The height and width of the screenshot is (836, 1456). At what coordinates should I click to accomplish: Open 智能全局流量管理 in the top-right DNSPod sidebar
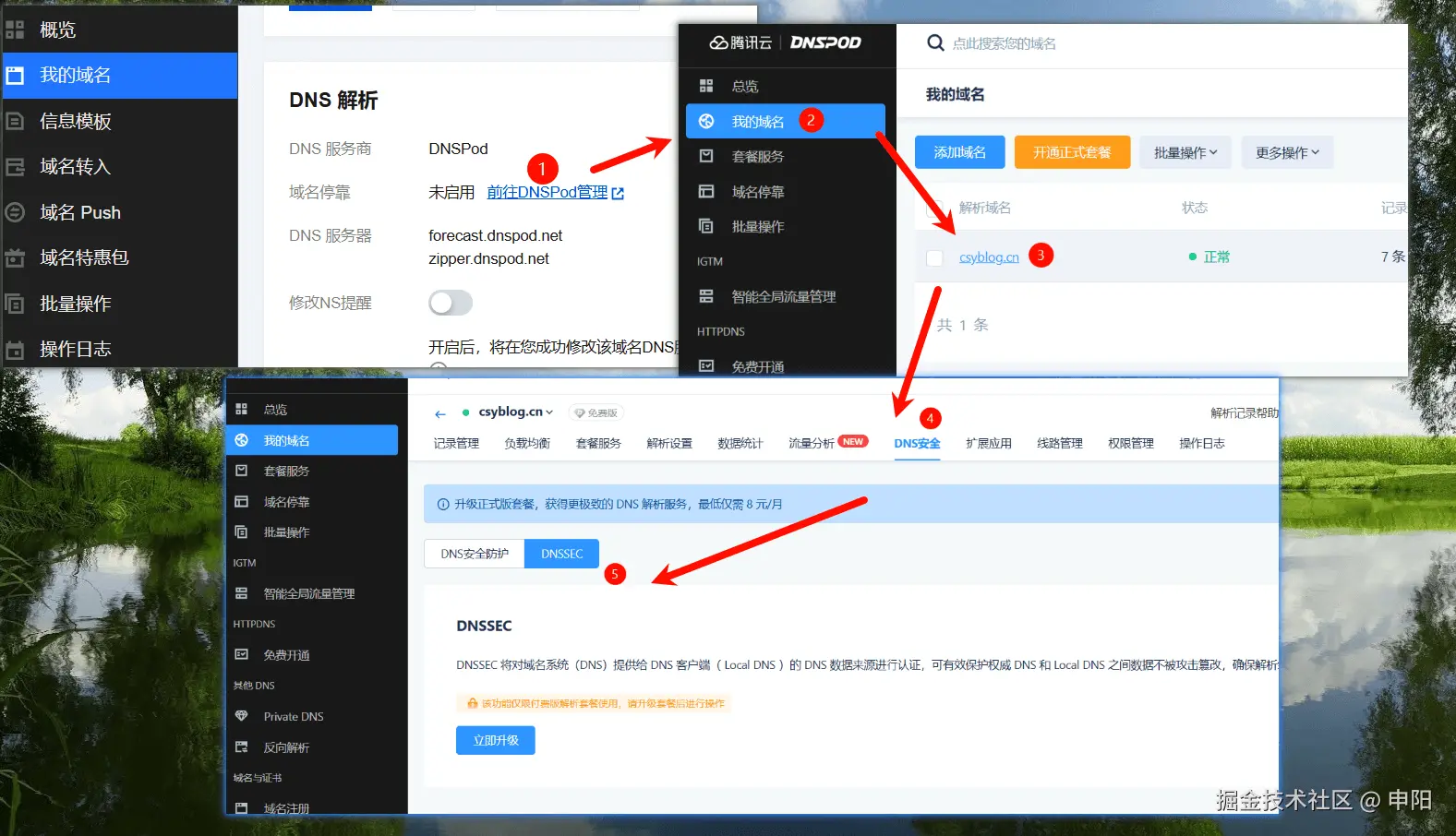click(786, 296)
